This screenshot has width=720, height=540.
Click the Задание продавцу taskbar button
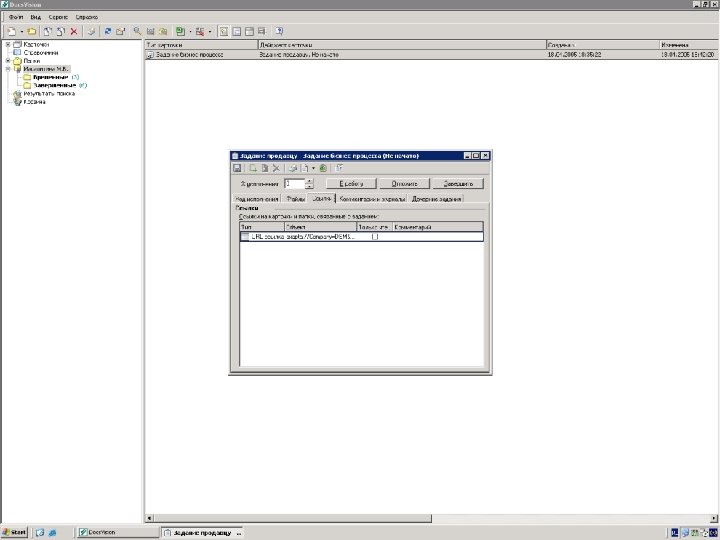(x=202, y=533)
